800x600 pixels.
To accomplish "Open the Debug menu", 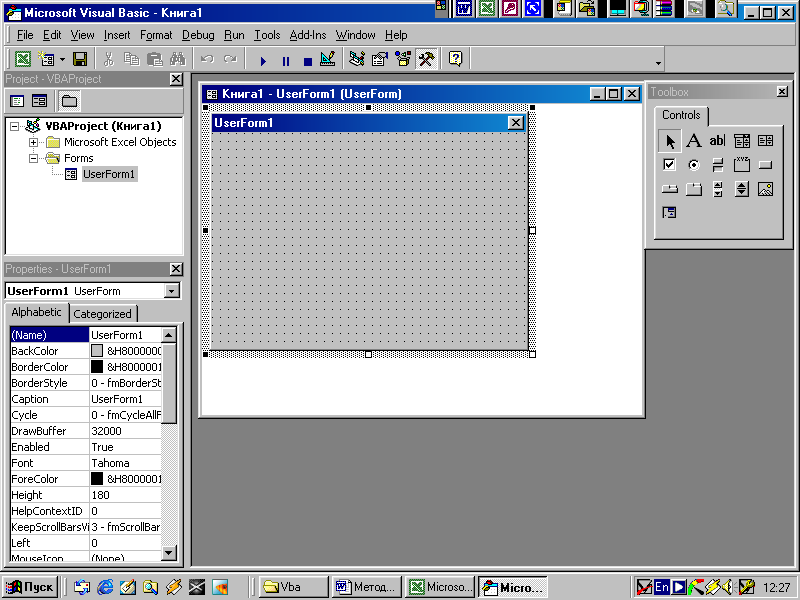I will (198, 35).
